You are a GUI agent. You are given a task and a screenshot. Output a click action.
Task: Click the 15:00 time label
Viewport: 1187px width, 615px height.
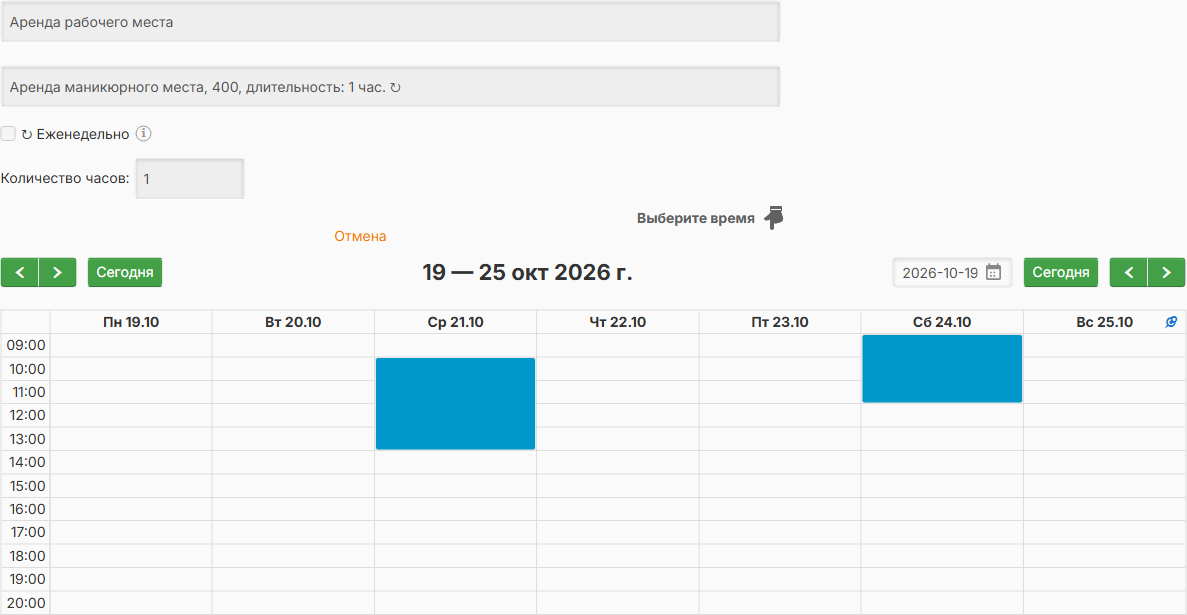point(26,485)
